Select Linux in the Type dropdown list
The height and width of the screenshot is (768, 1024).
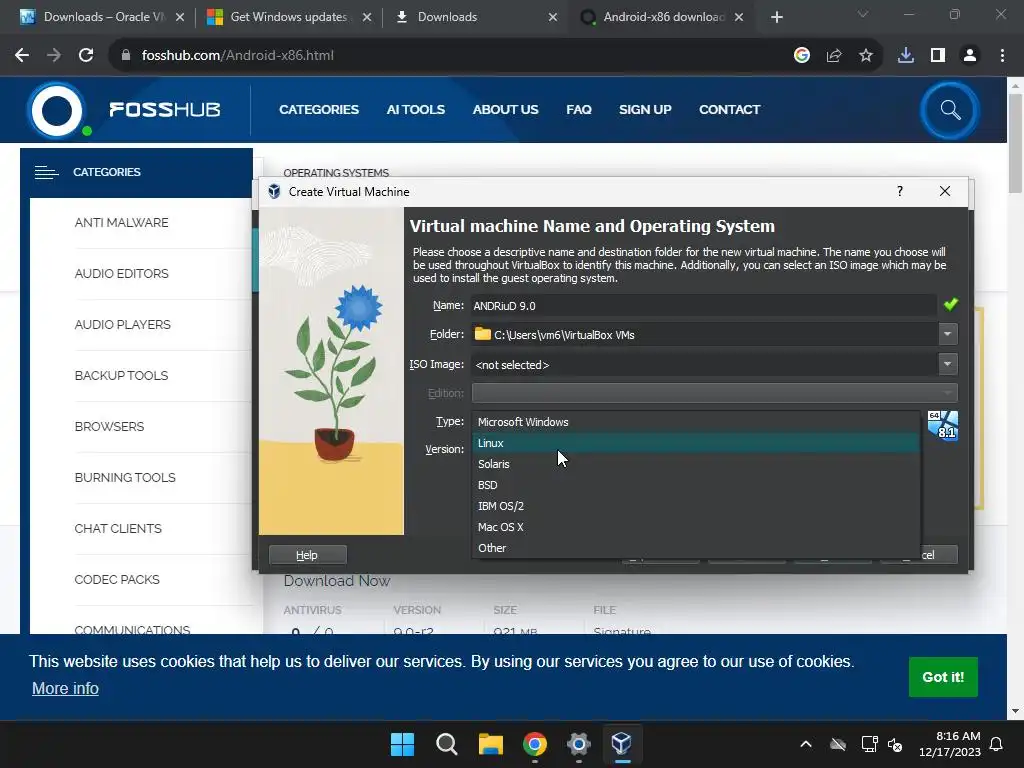coord(696,443)
